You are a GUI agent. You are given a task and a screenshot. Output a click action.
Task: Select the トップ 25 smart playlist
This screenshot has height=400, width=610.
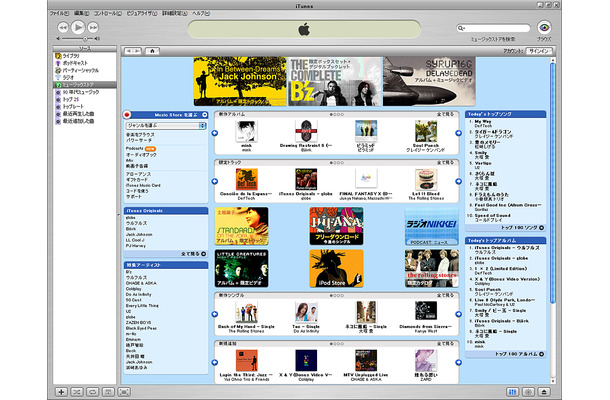coord(85,99)
